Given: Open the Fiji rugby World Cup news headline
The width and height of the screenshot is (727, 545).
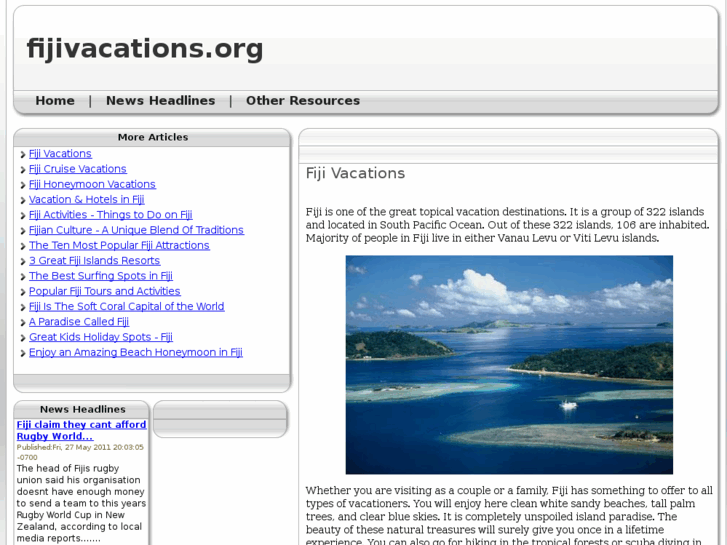Looking at the screenshot, I should click(82, 430).
